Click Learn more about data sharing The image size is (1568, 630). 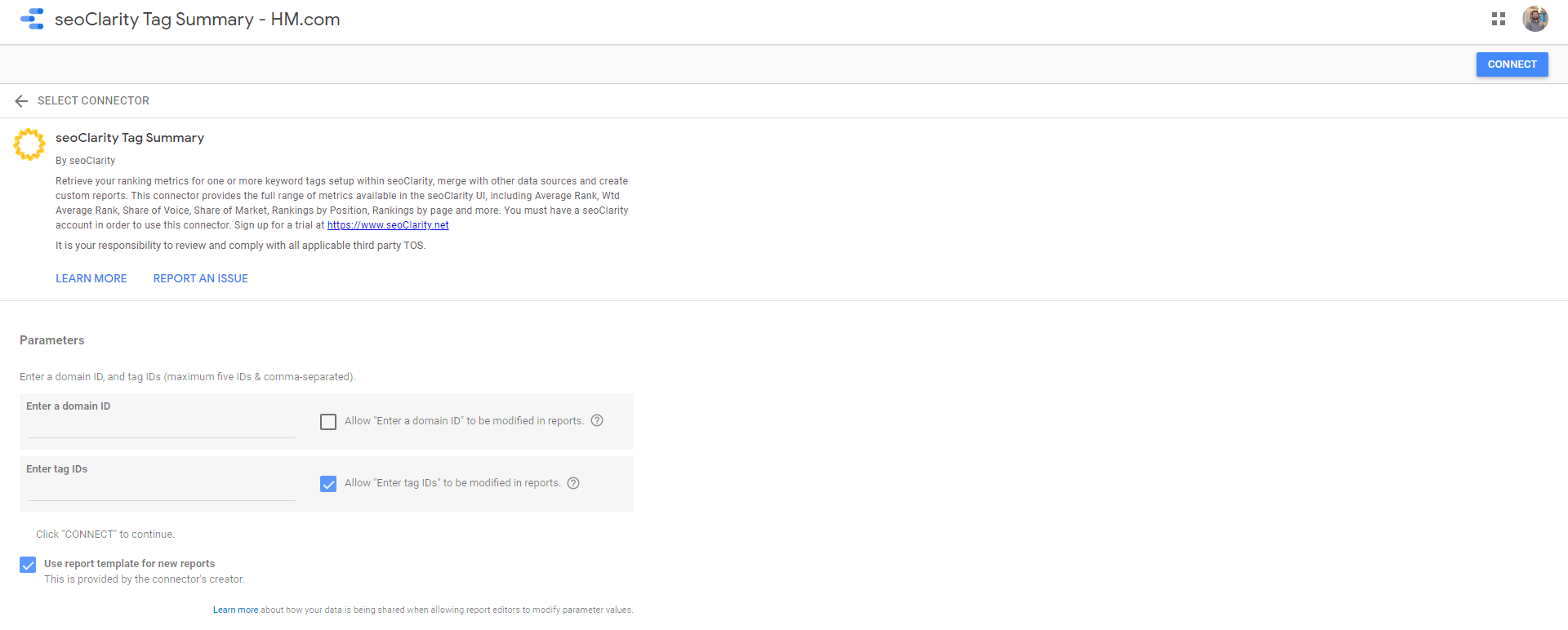[235, 610]
